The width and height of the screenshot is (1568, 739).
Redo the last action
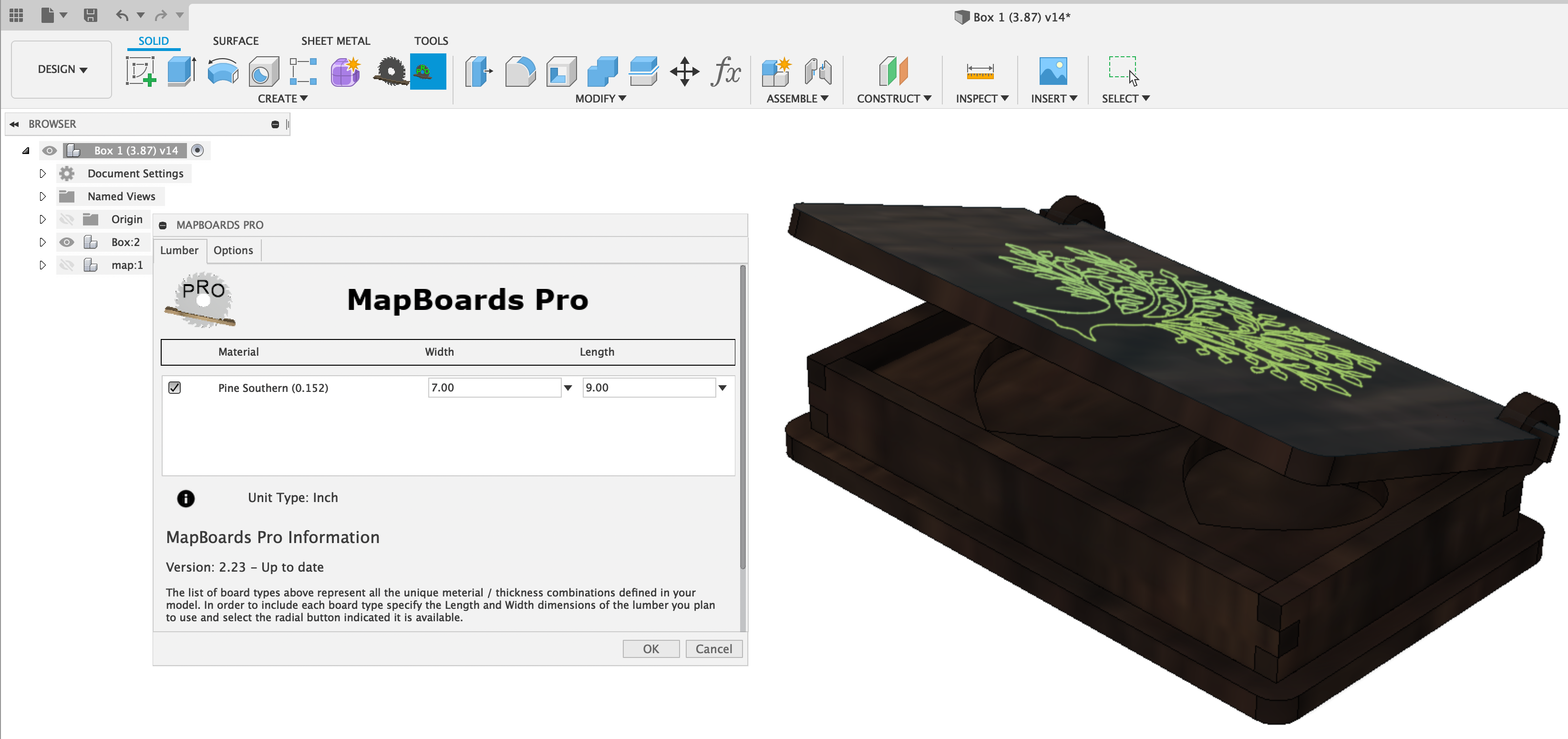tap(161, 15)
